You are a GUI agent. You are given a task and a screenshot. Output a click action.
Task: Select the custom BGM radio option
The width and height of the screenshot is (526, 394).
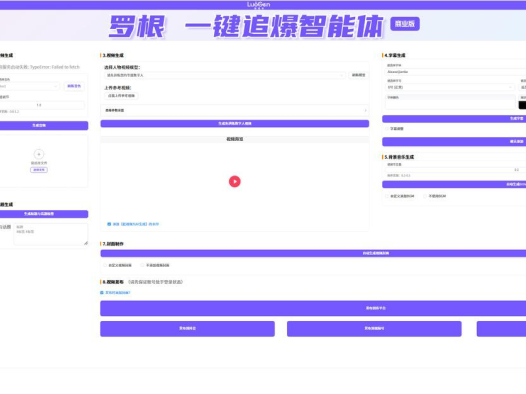[x=387, y=196]
